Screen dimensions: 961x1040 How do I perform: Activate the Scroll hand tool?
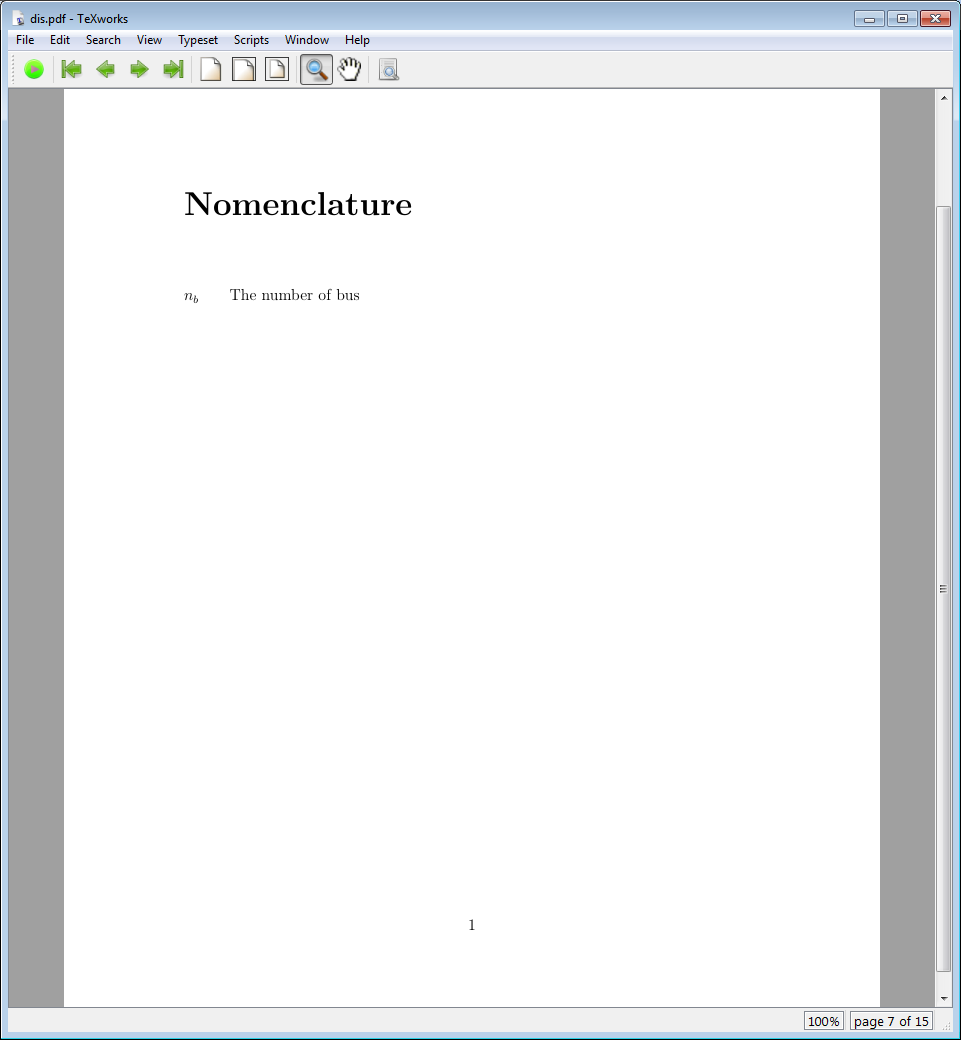pyautogui.click(x=350, y=69)
